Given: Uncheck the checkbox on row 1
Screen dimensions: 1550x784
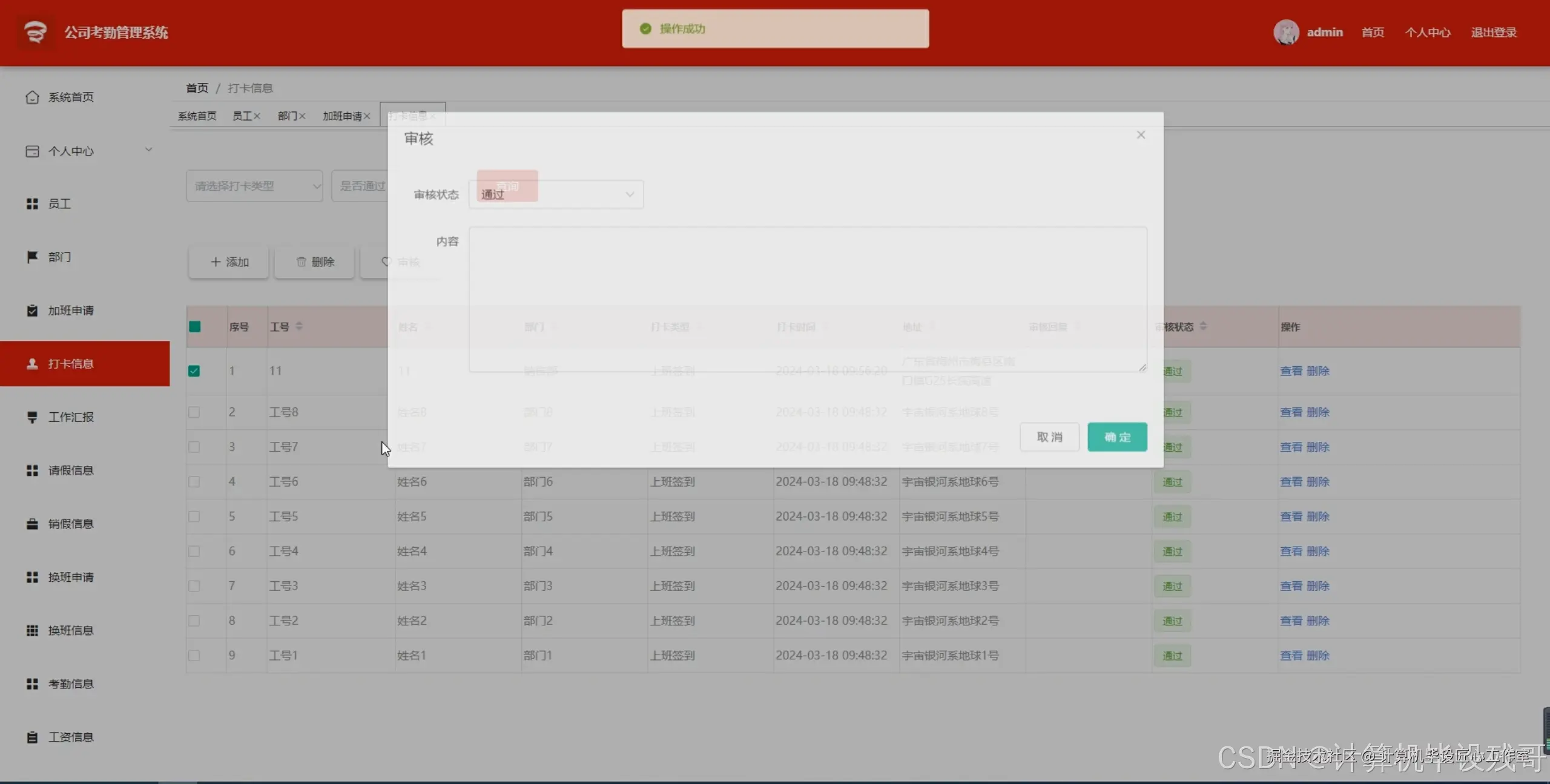Looking at the screenshot, I should (194, 371).
